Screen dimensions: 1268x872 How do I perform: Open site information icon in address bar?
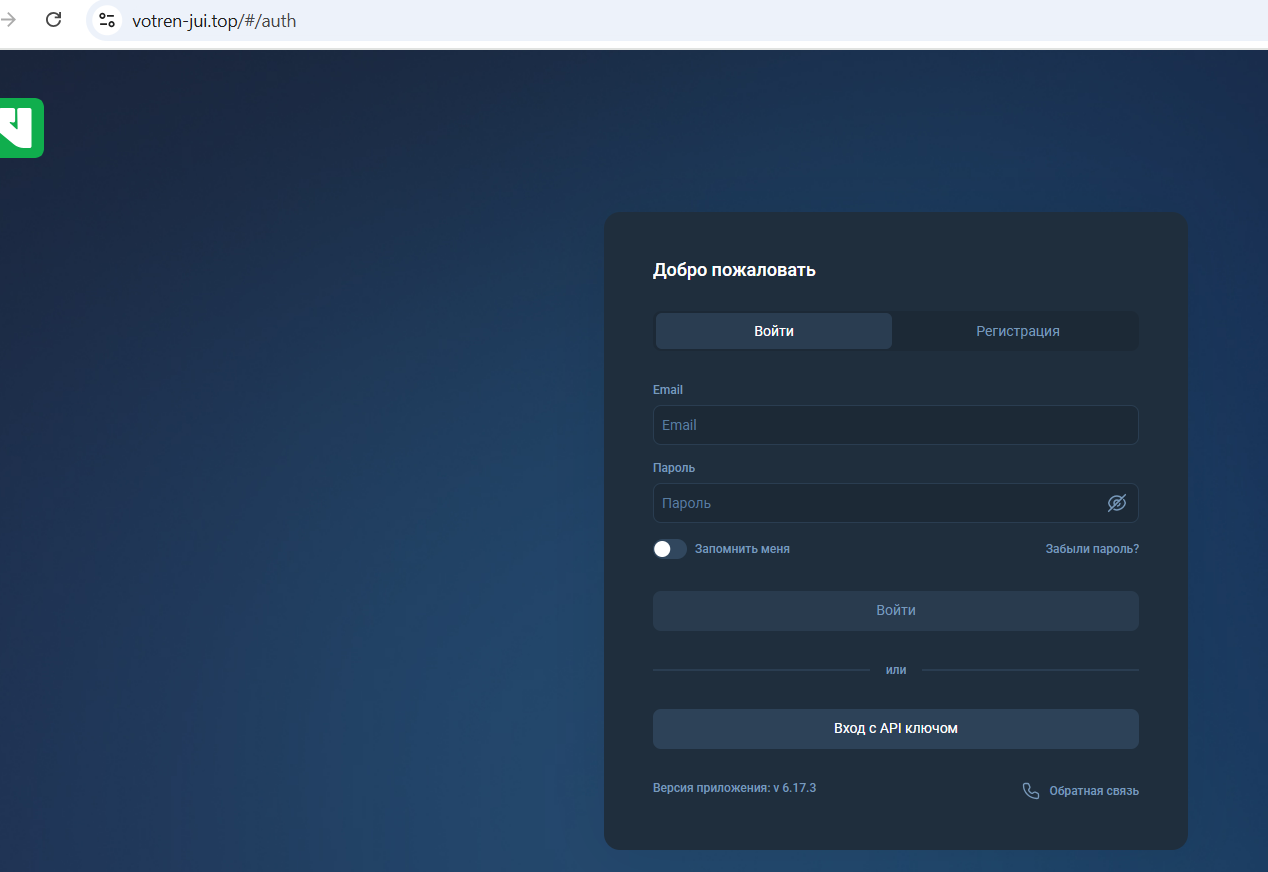(x=107, y=20)
